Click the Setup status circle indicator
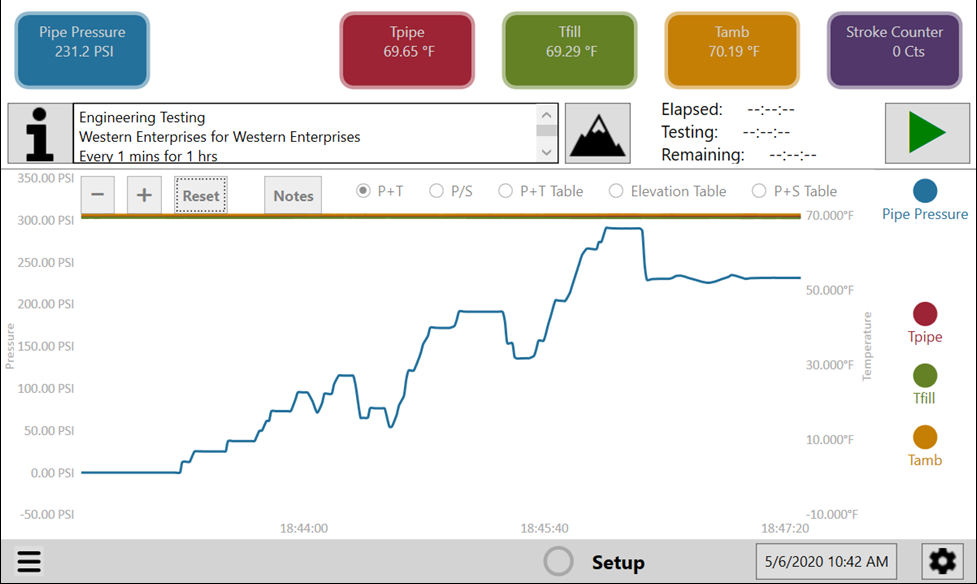The height and width of the screenshot is (584, 977). [558, 562]
